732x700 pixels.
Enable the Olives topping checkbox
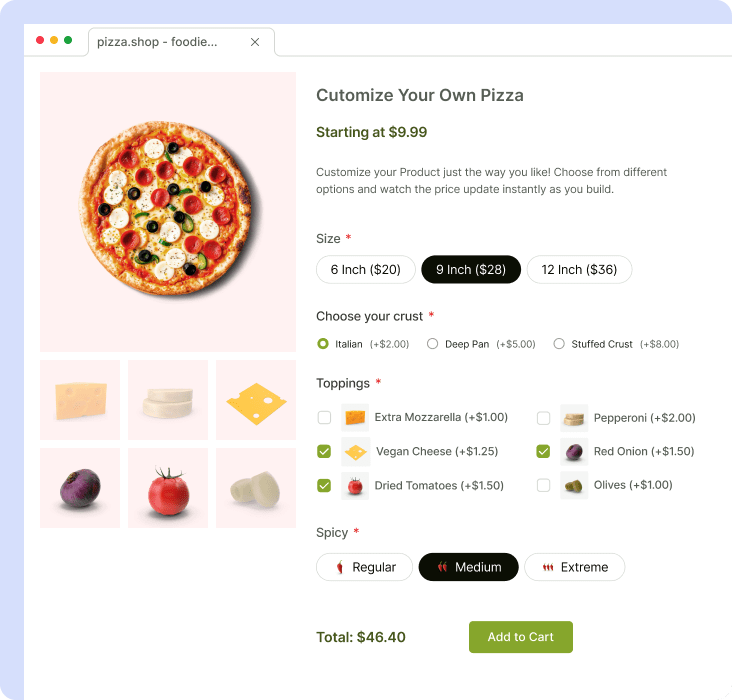(x=543, y=485)
